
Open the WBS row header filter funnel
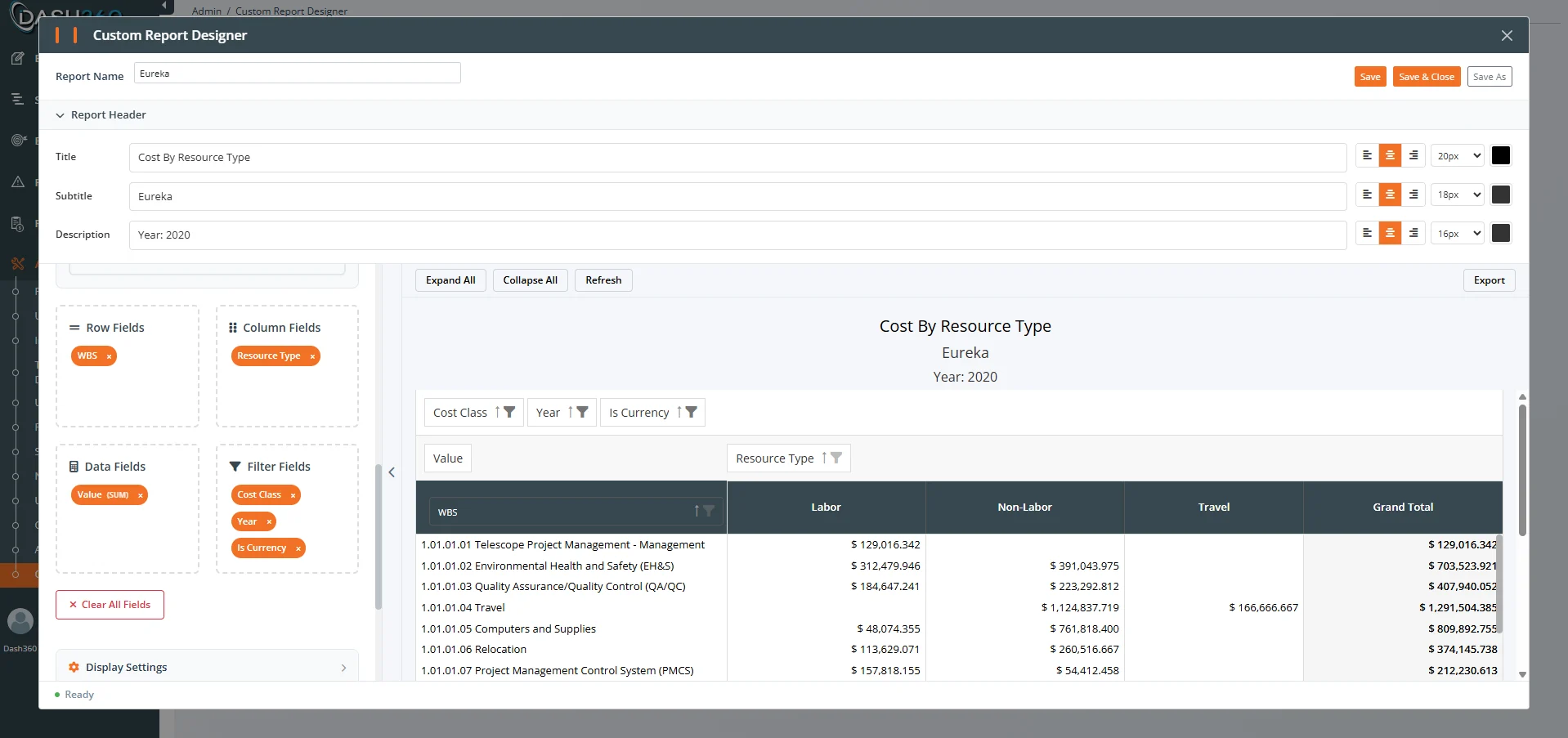(709, 511)
